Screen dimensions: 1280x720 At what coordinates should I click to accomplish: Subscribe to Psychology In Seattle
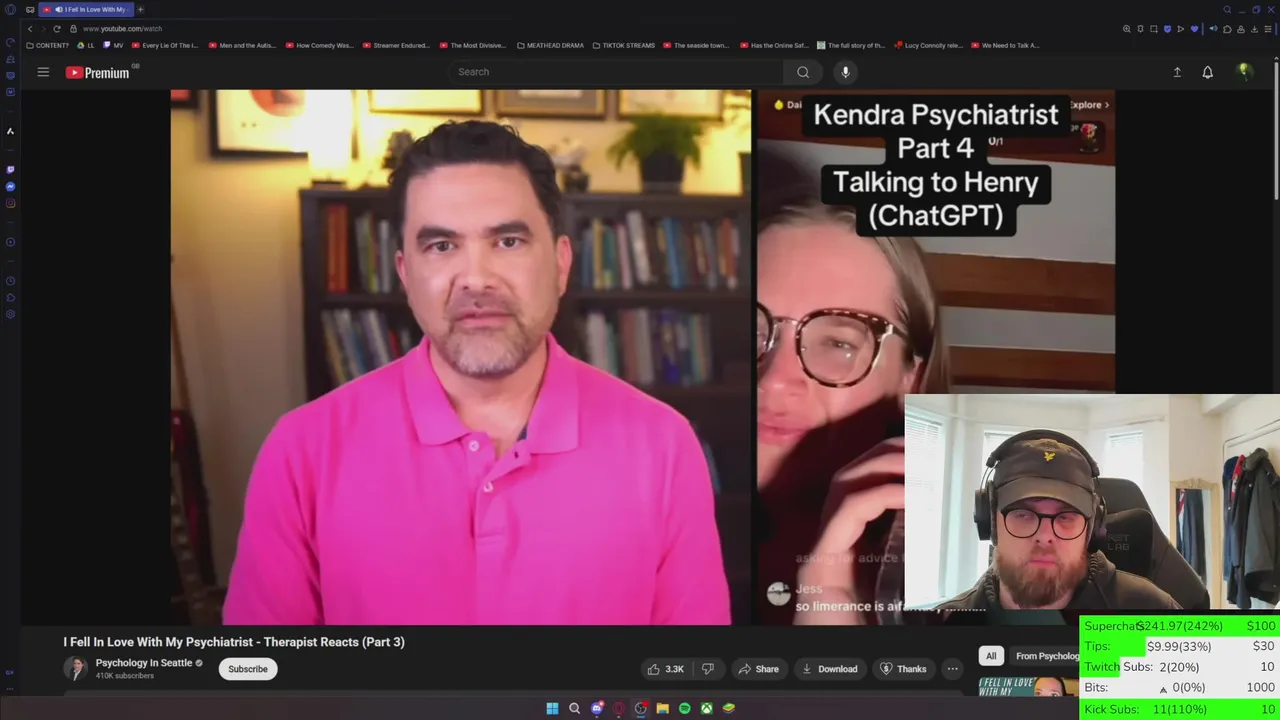[x=247, y=669]
